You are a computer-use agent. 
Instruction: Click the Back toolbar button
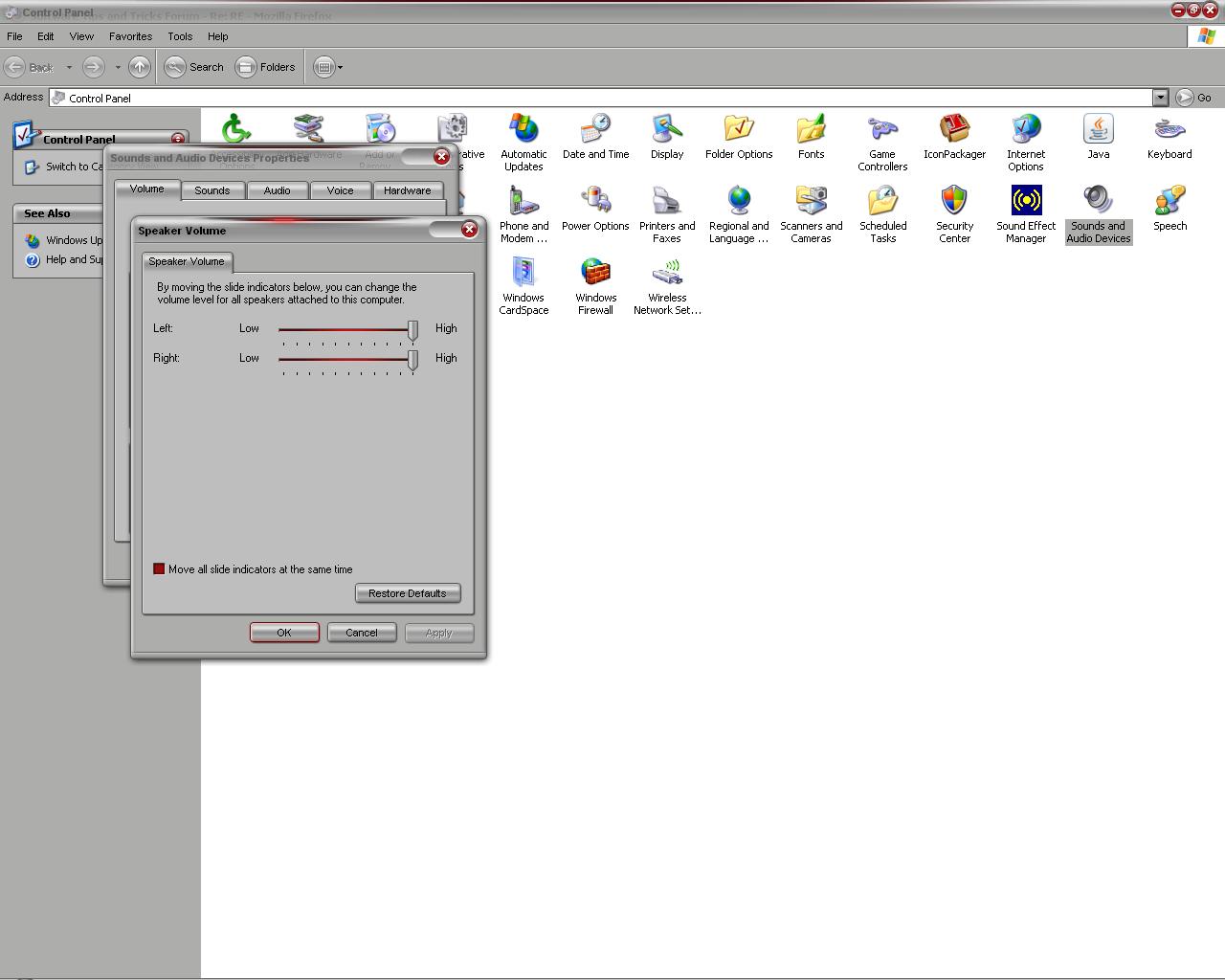tap(29, 67)
